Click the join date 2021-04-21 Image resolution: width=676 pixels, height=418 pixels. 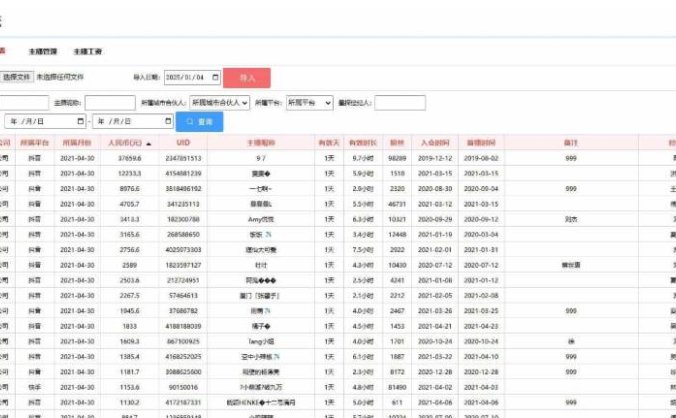[435, 326]
